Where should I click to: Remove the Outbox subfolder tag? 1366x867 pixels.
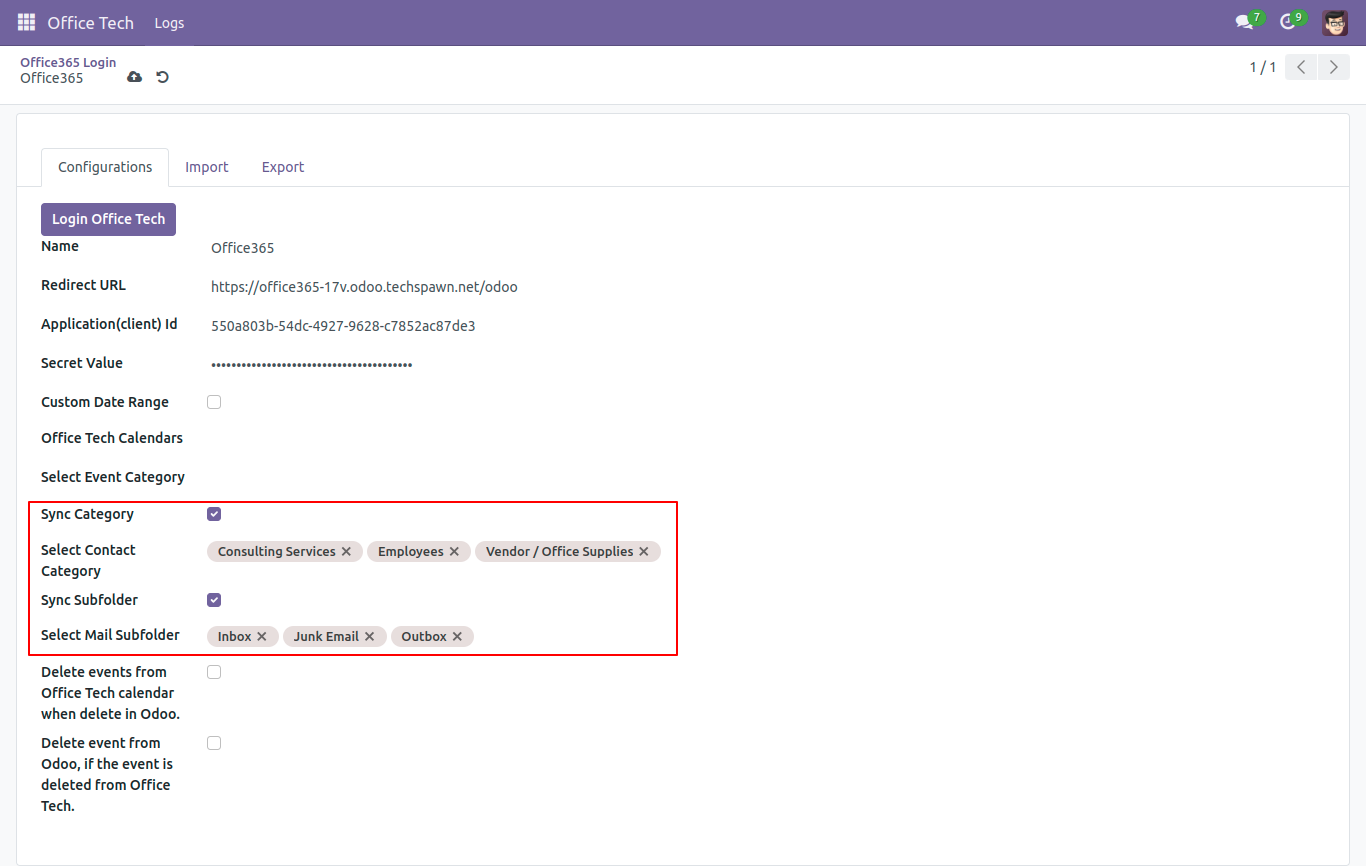457,637
